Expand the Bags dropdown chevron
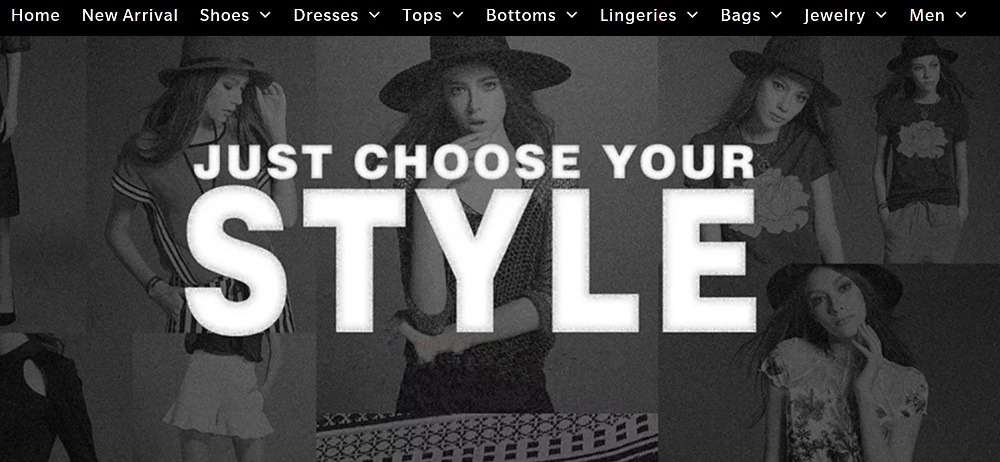Screen dimensions: 1000x462 point(776,15)
